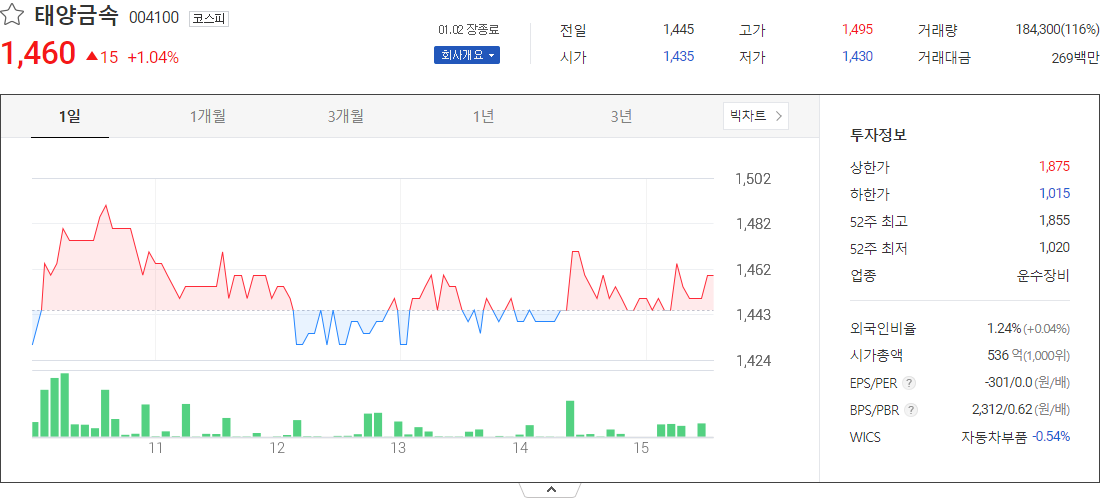The width and height of the screenshot is (1100, 499).
Task: Open the 빅차트 view
Action: tap(756, 116)
